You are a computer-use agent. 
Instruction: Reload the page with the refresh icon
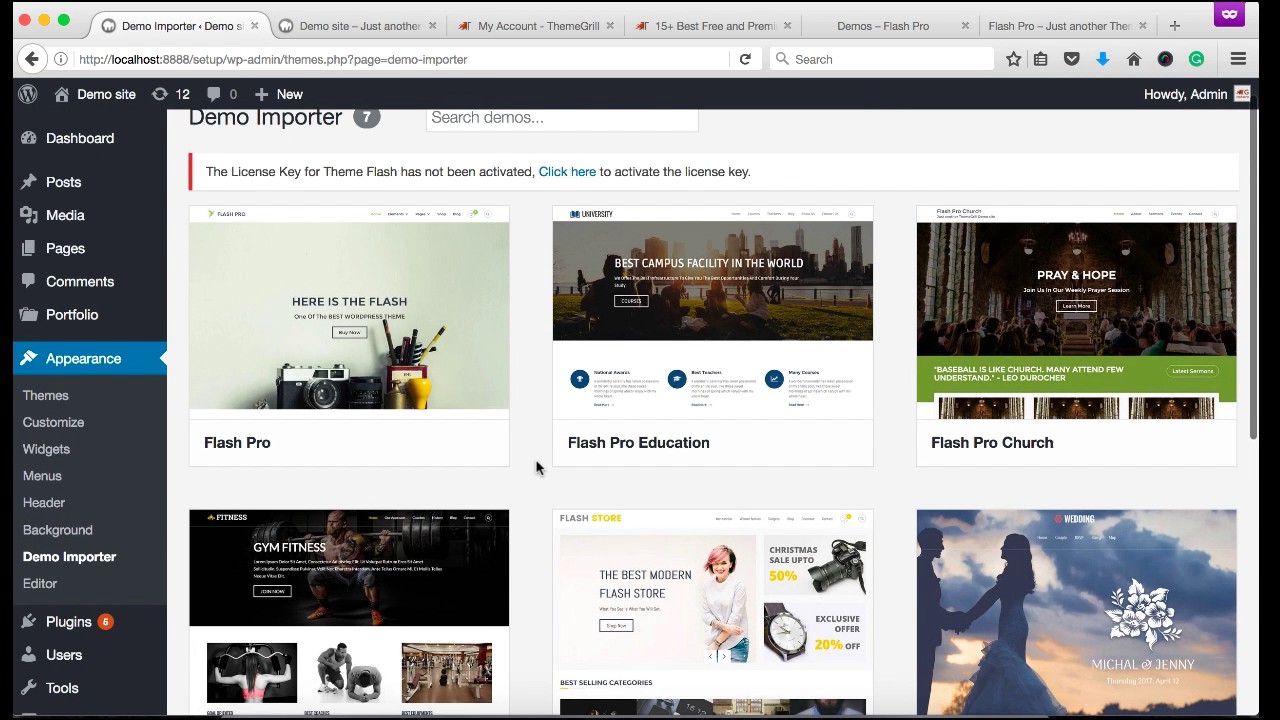pyautogui.click(x=745, y=59)
